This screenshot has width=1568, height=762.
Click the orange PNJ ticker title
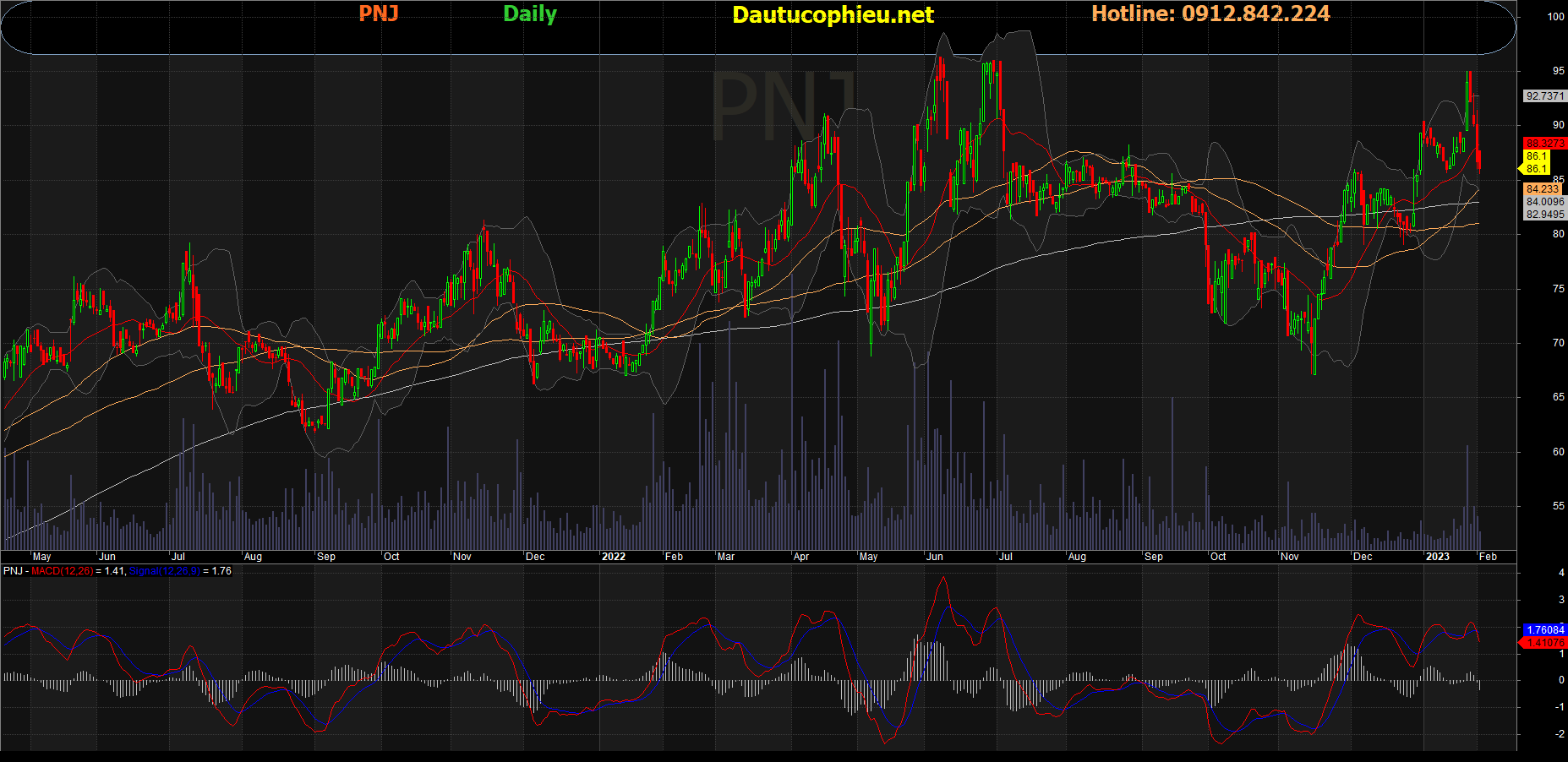coord(378,14)
